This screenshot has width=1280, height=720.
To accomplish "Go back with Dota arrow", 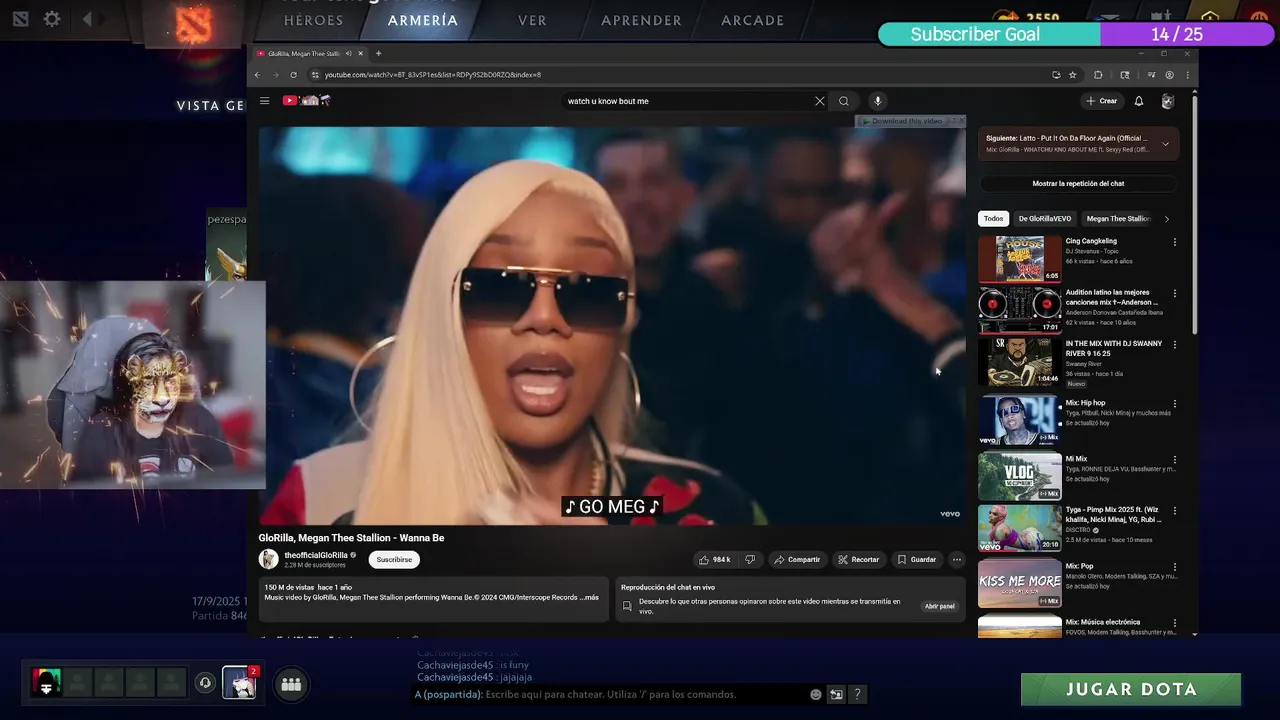I will click(86, 19).
